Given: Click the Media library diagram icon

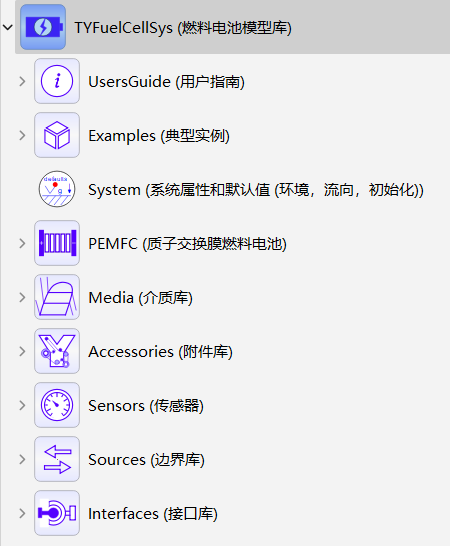Looking at the screenshot, I should click(x=57, y=297).
